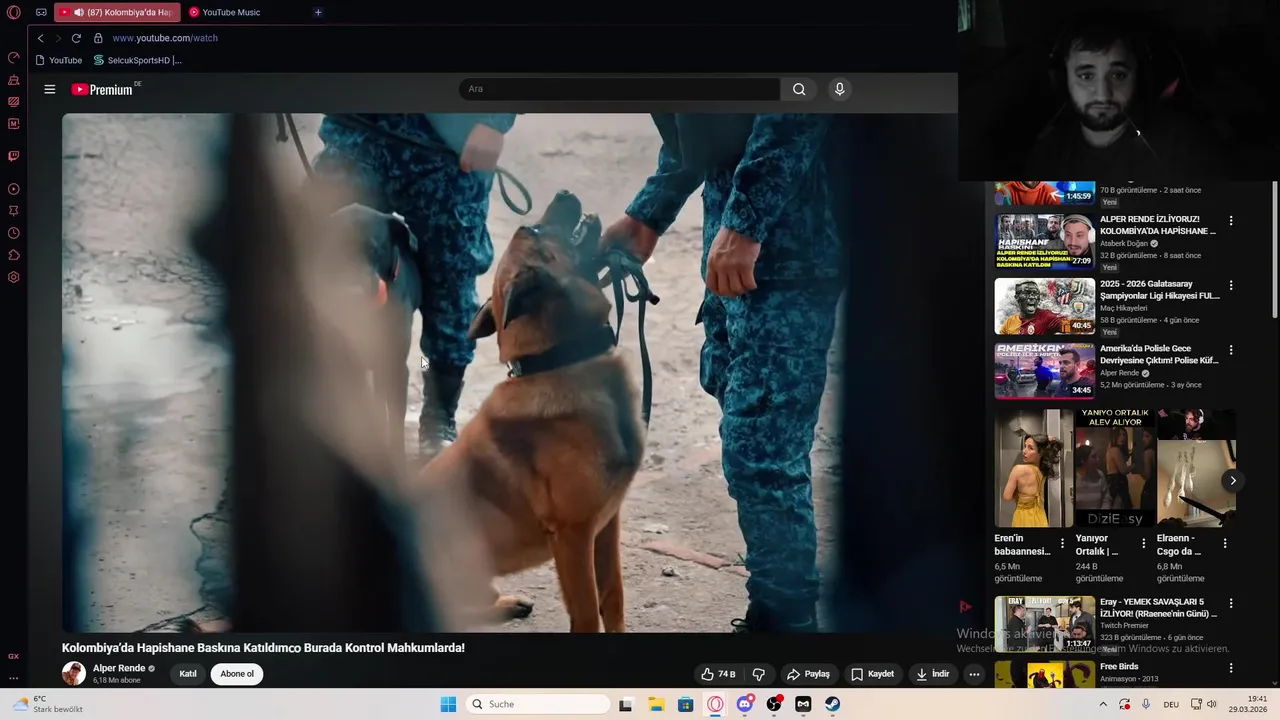Viewport: 1280px width, 720px height.
Task: Open options for Eren'in babaannesi short
Action: coord(1062,544)
